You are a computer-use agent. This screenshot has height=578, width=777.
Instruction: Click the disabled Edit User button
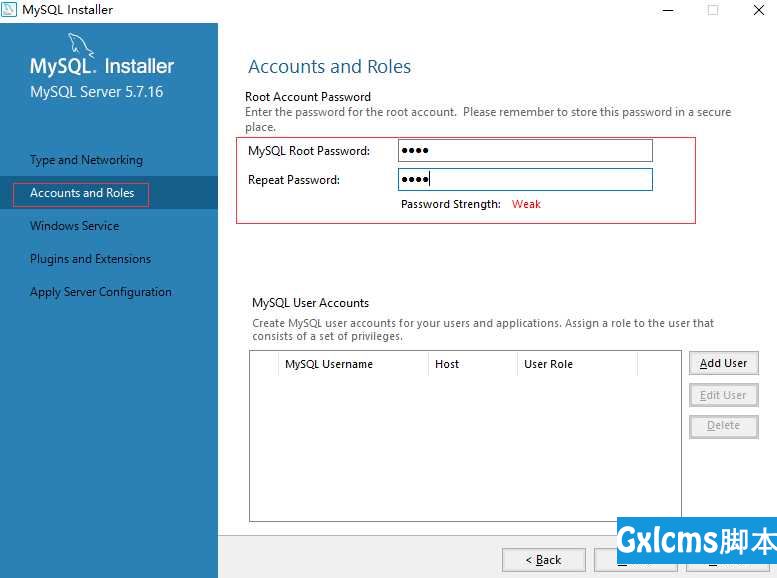pos(723,395)
